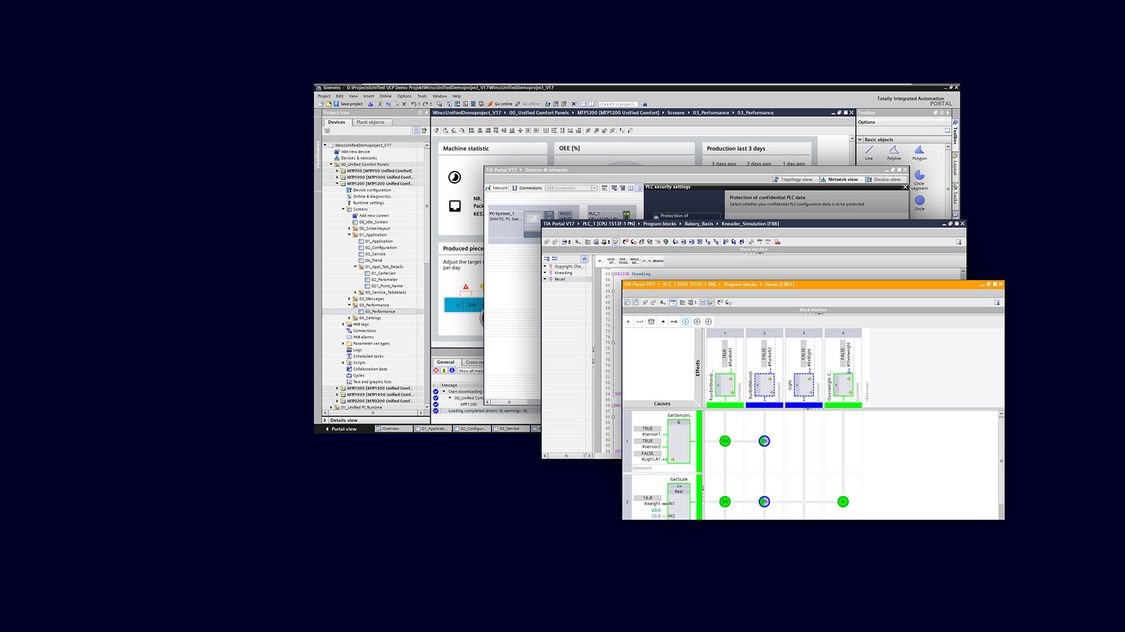Select the Devices tab in Project tree
Image resolution: width=1125 pixels, height=632 pixels.
336,123
